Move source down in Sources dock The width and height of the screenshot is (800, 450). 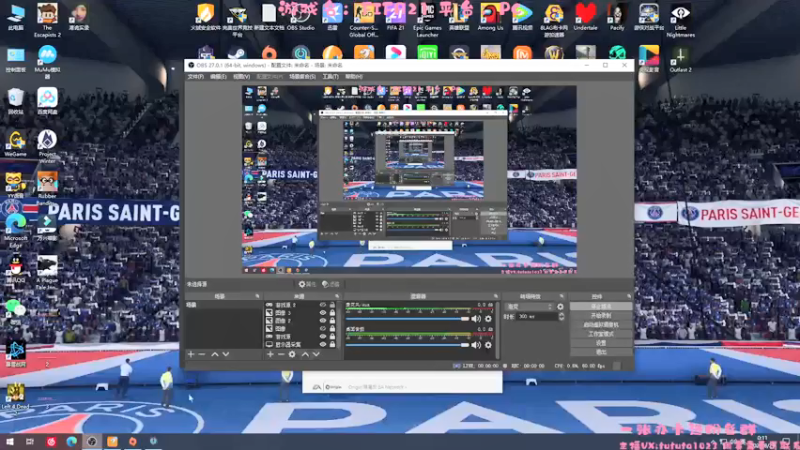pos(316,354)
